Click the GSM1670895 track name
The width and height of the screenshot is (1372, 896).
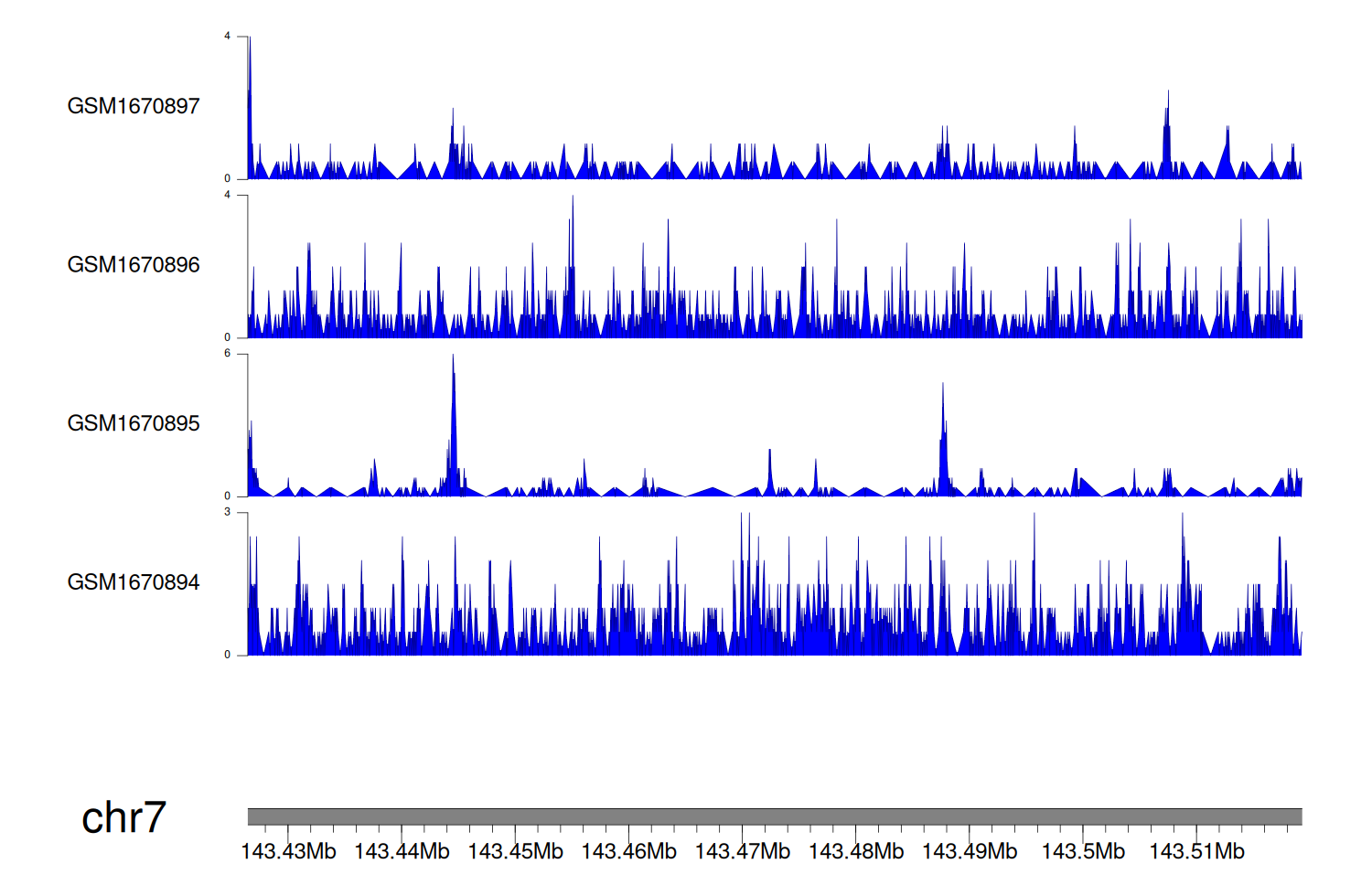pyautogui.click(x=134, y=423)
